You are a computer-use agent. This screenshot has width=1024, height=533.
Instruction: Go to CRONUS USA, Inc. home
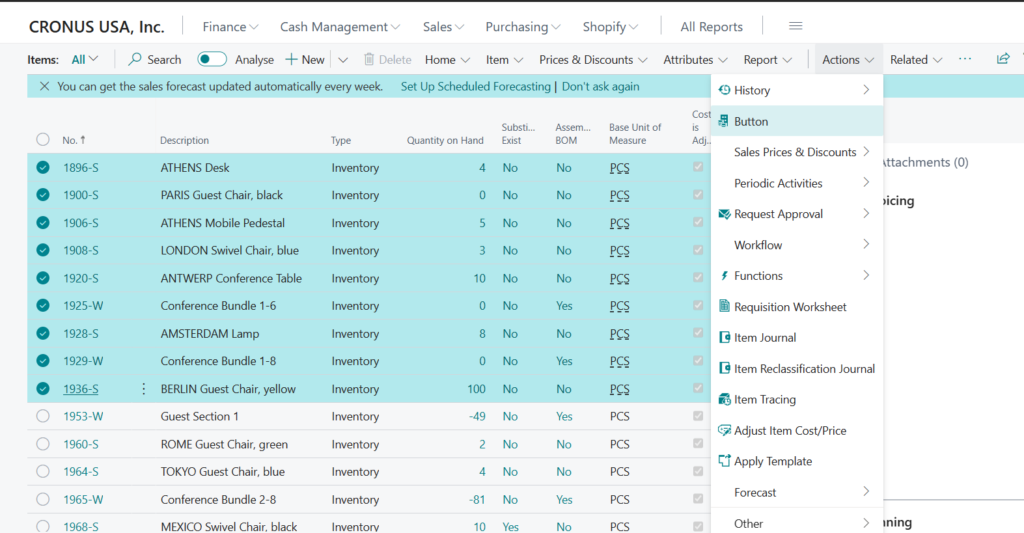(97, 27)
